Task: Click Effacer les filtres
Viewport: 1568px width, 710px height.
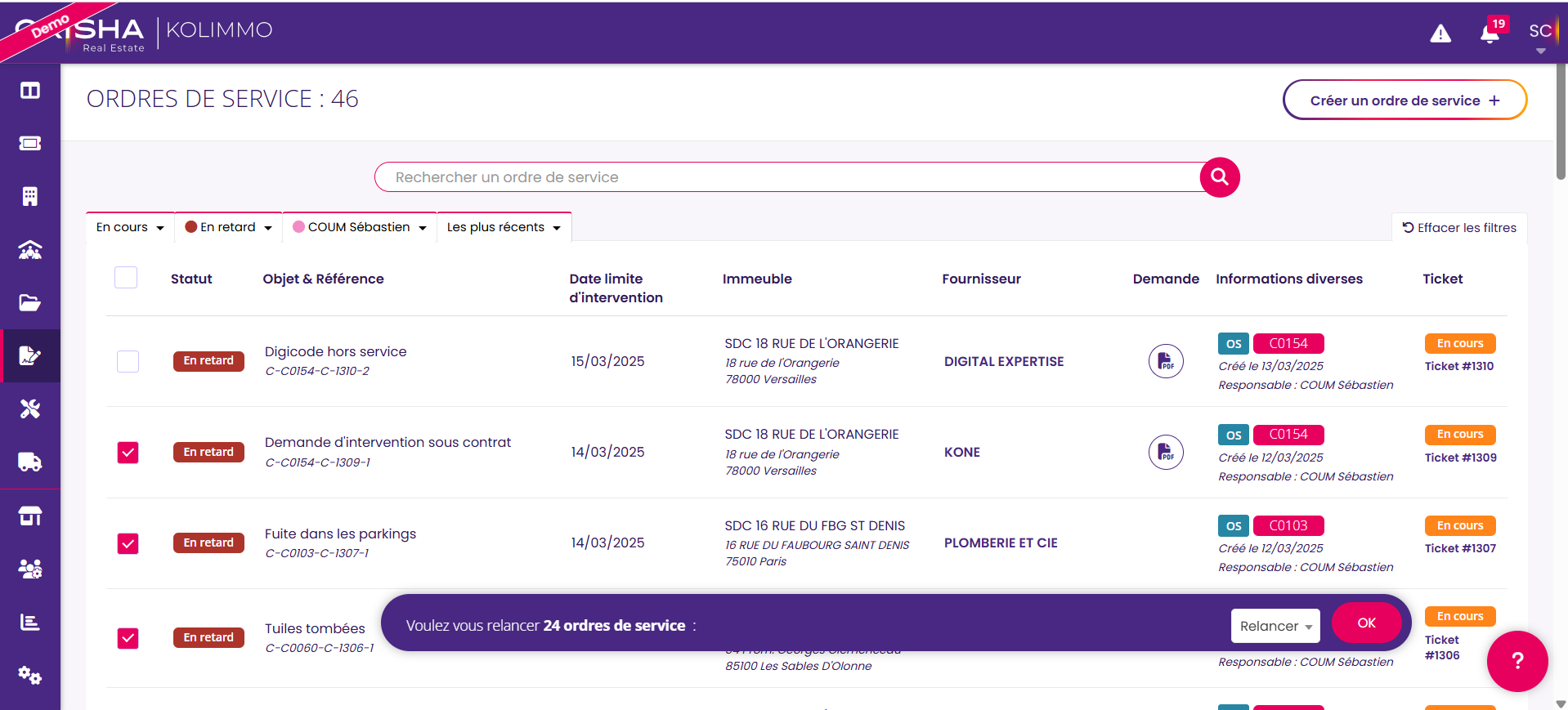Action: tap(1459, 228)
